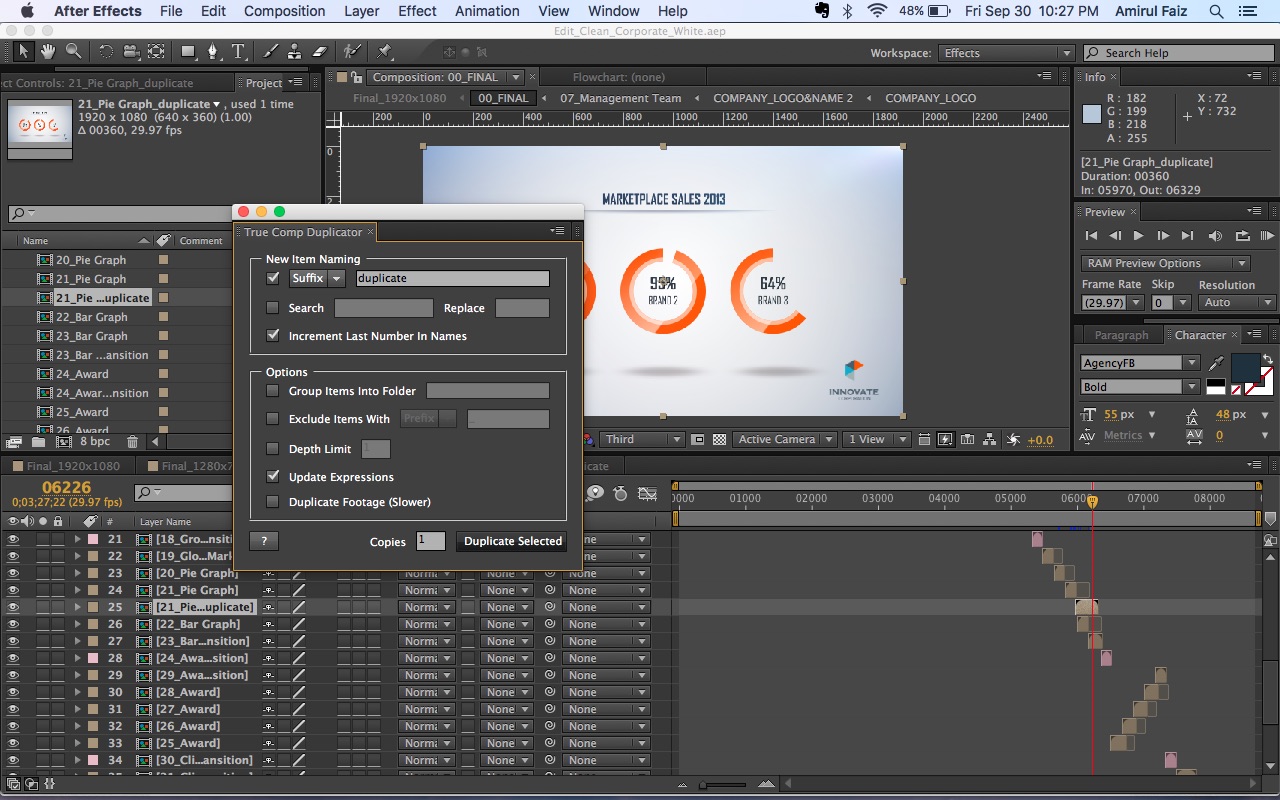Open the Layer menu

tap(361, 11)
